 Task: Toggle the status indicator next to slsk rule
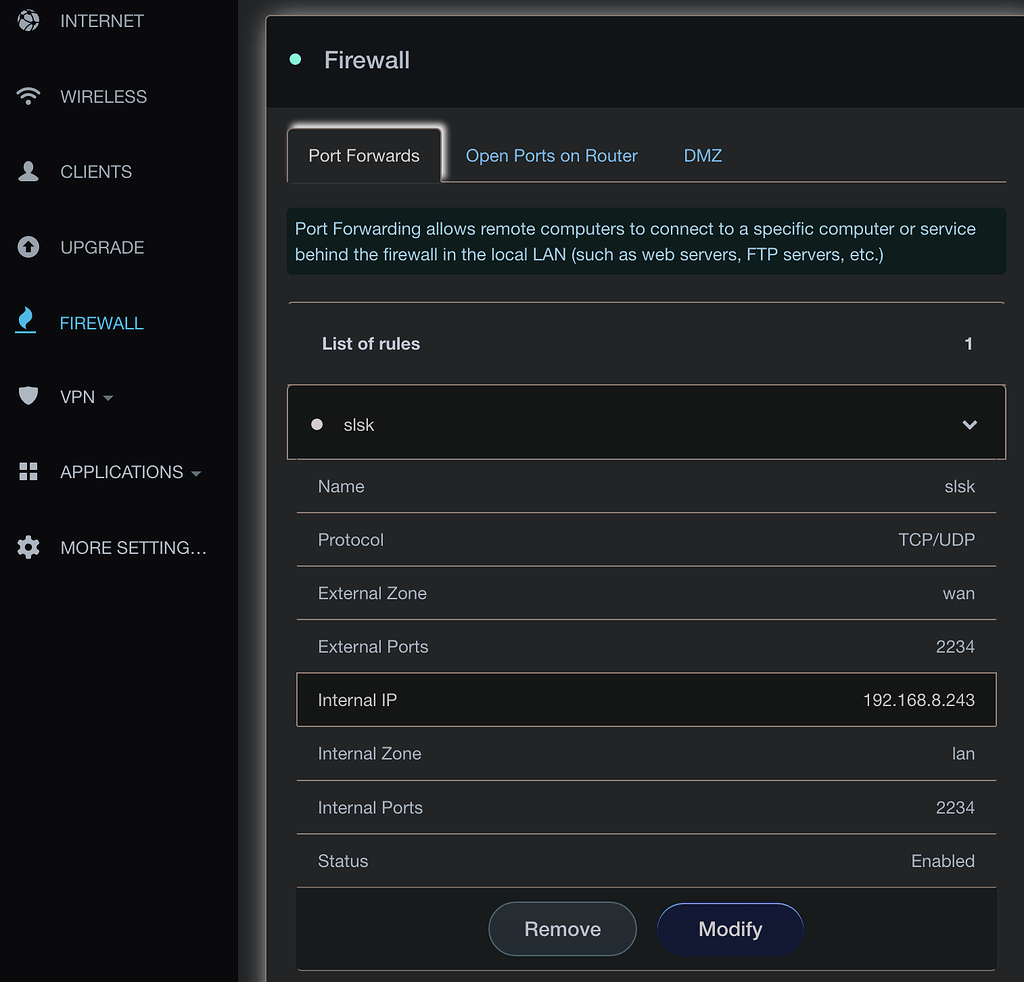coord(317,424)
